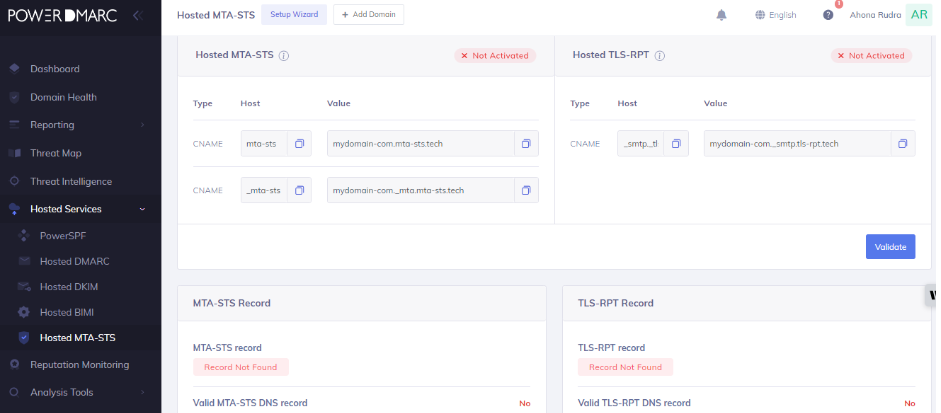Copy the _mta-sts host value
Image resolution: width=941 pixels, height=413 pixels.
299,190
